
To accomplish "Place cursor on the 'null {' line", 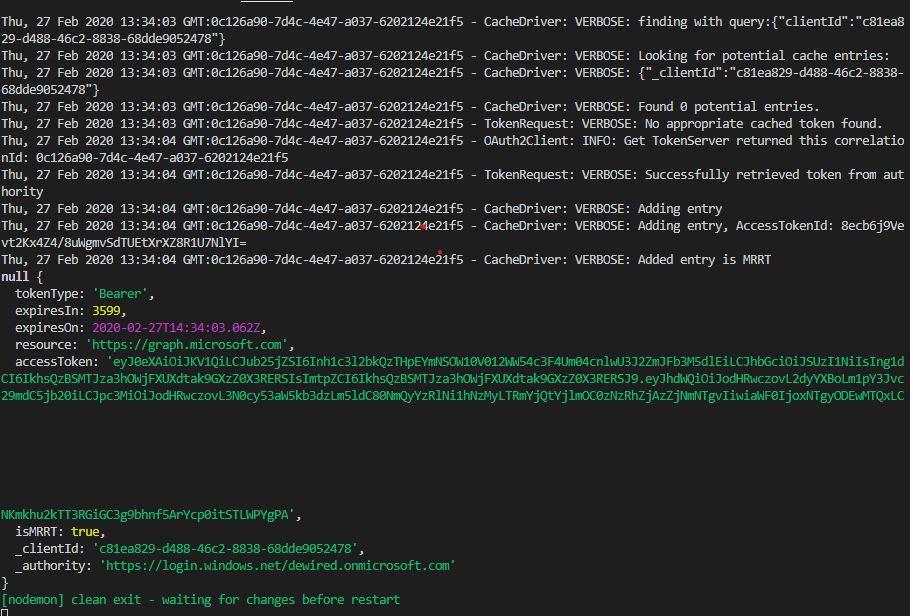I will [x=22, y=277].
